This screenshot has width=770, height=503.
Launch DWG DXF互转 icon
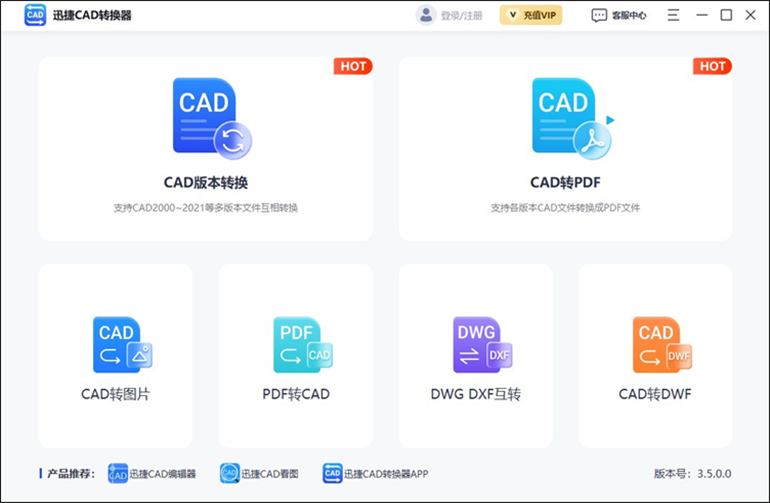pos(482,344)
